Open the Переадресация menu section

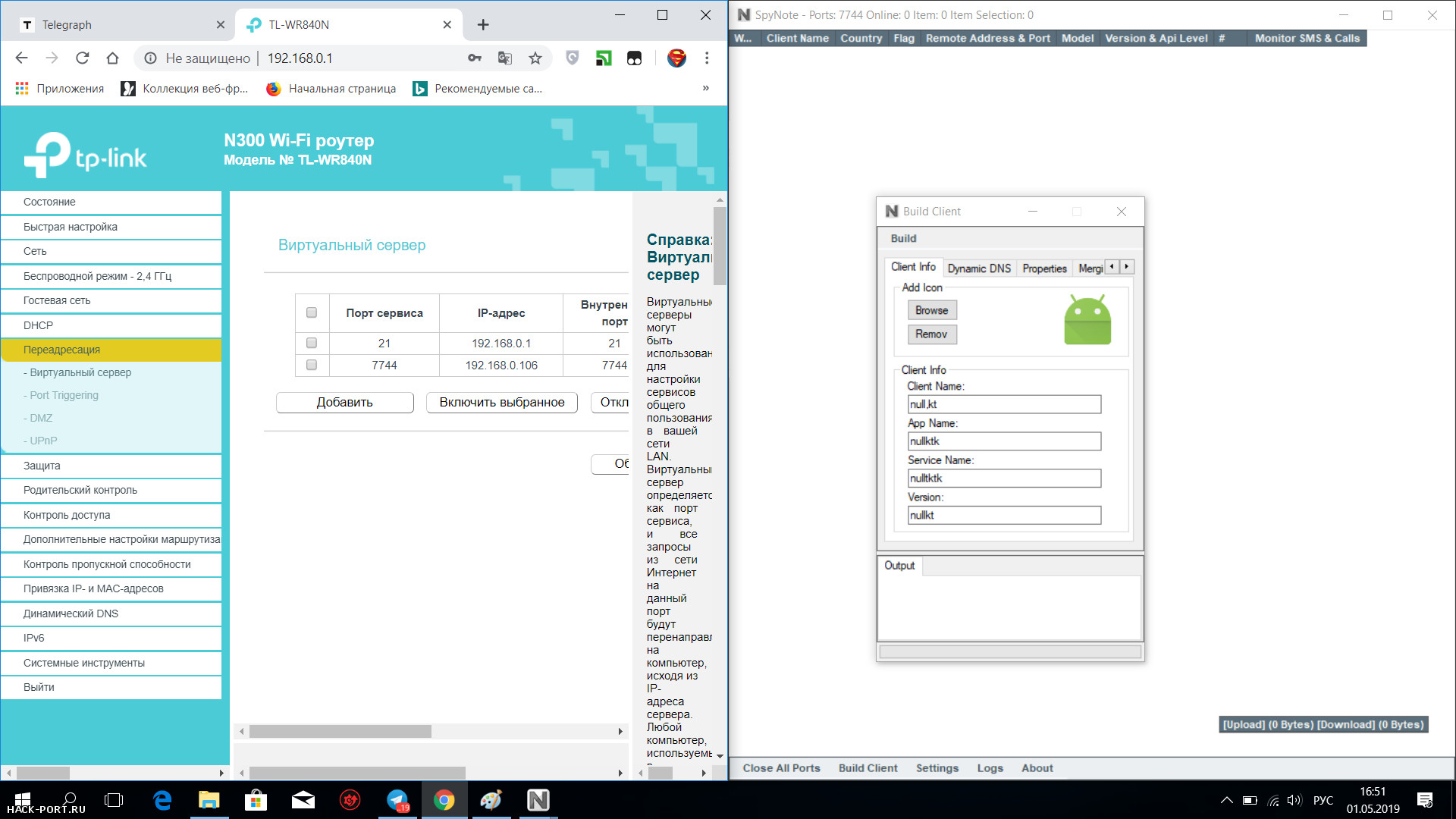point(111,350)
